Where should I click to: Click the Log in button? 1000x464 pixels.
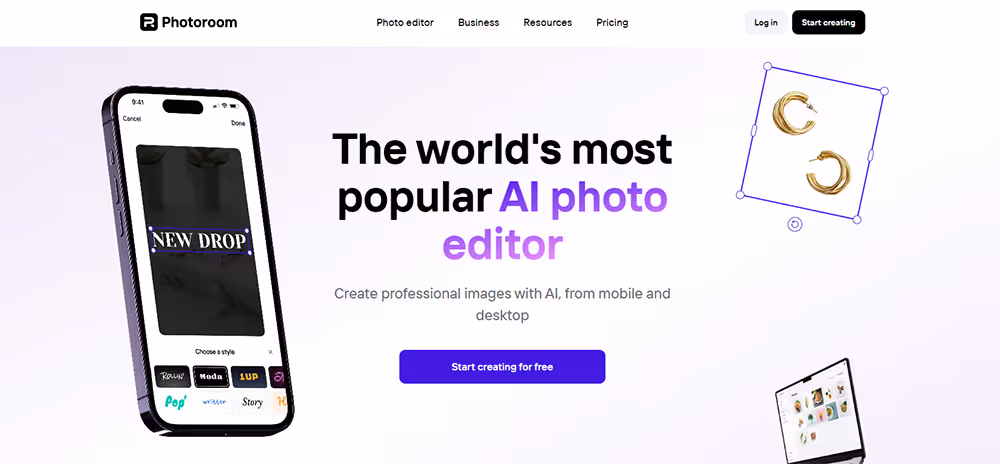click(766, 22)
